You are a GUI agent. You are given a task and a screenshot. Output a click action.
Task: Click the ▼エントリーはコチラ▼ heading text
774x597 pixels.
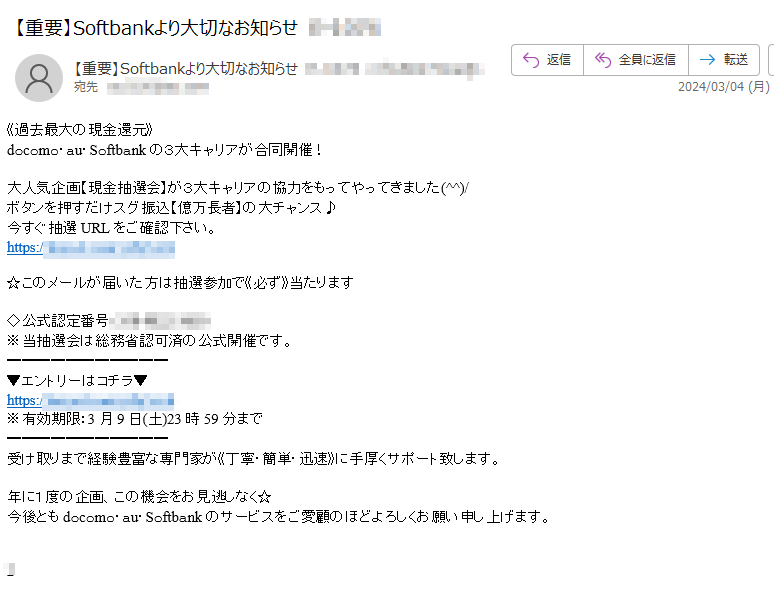click(77, 381)
